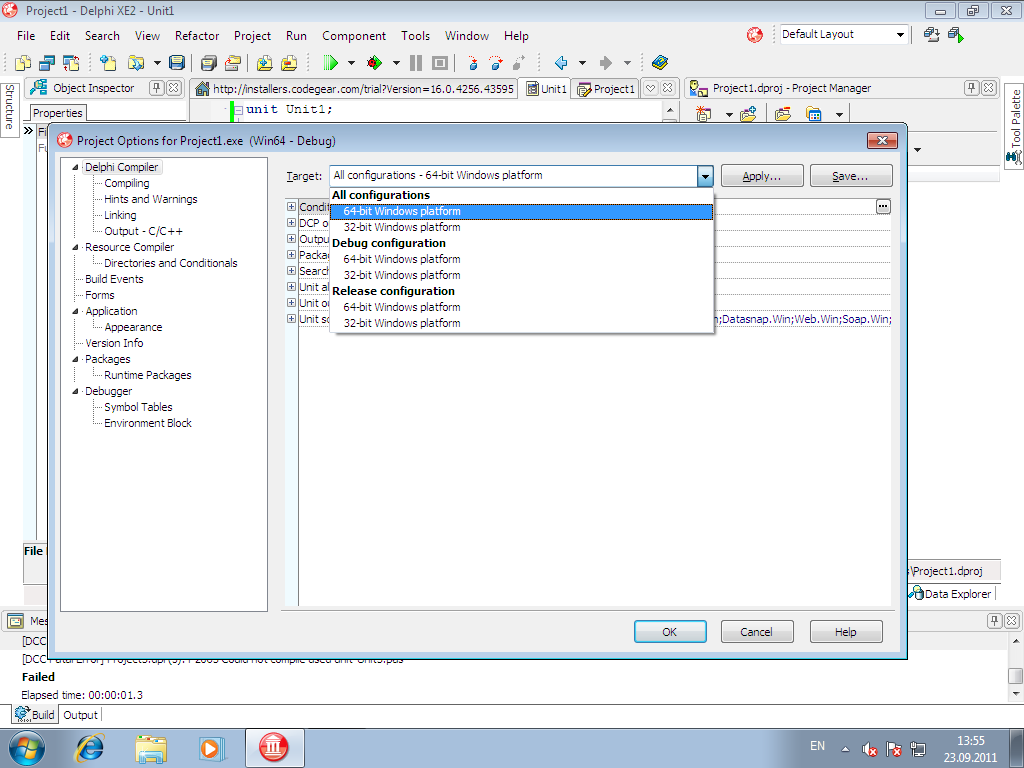The height and width of the screenshot is (768, 1024).
Task: Open dropdown arrow next to Run button
Action: 351,63
